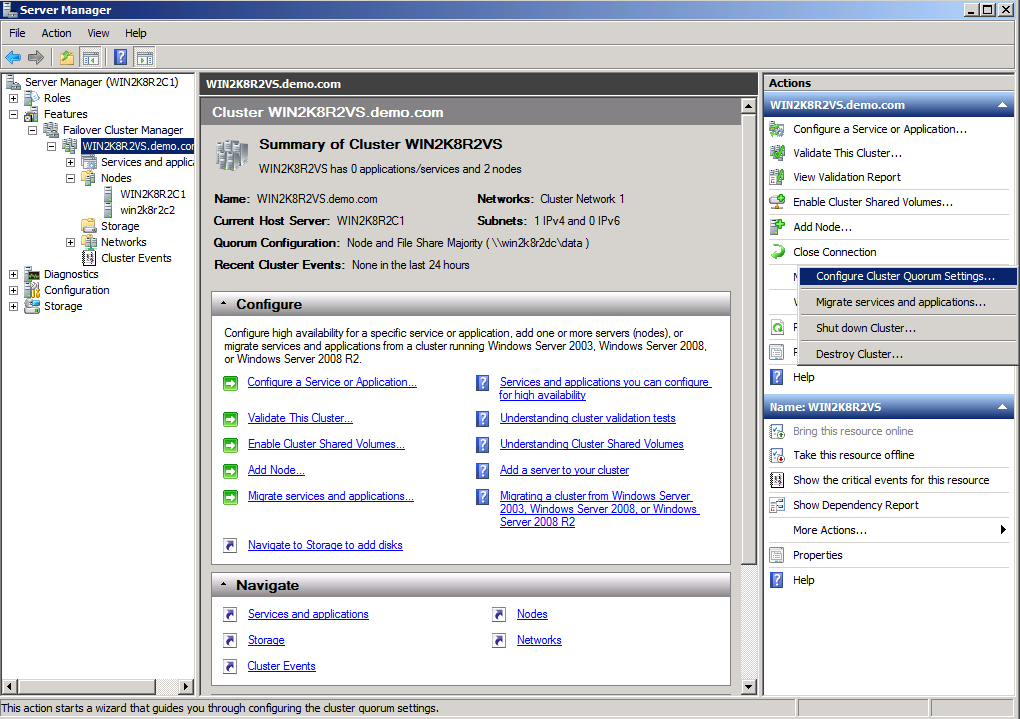Click the Enable Cluster Shared Volumes icon
Screen dimensions: 1020x719
(x=778, y=201)
